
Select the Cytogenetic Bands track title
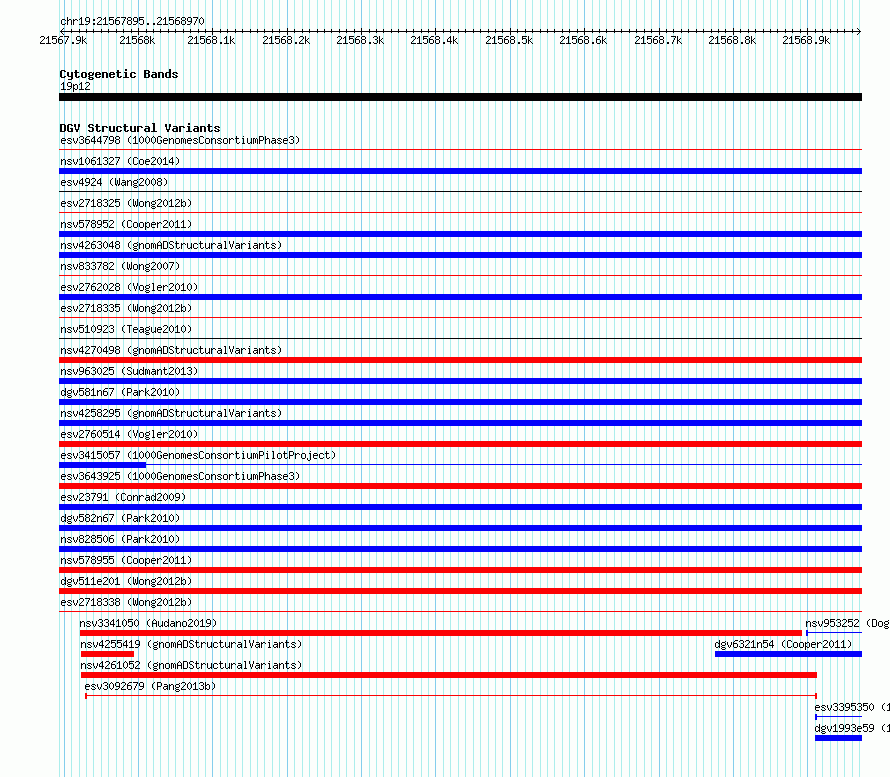click(x=119, y=74)
